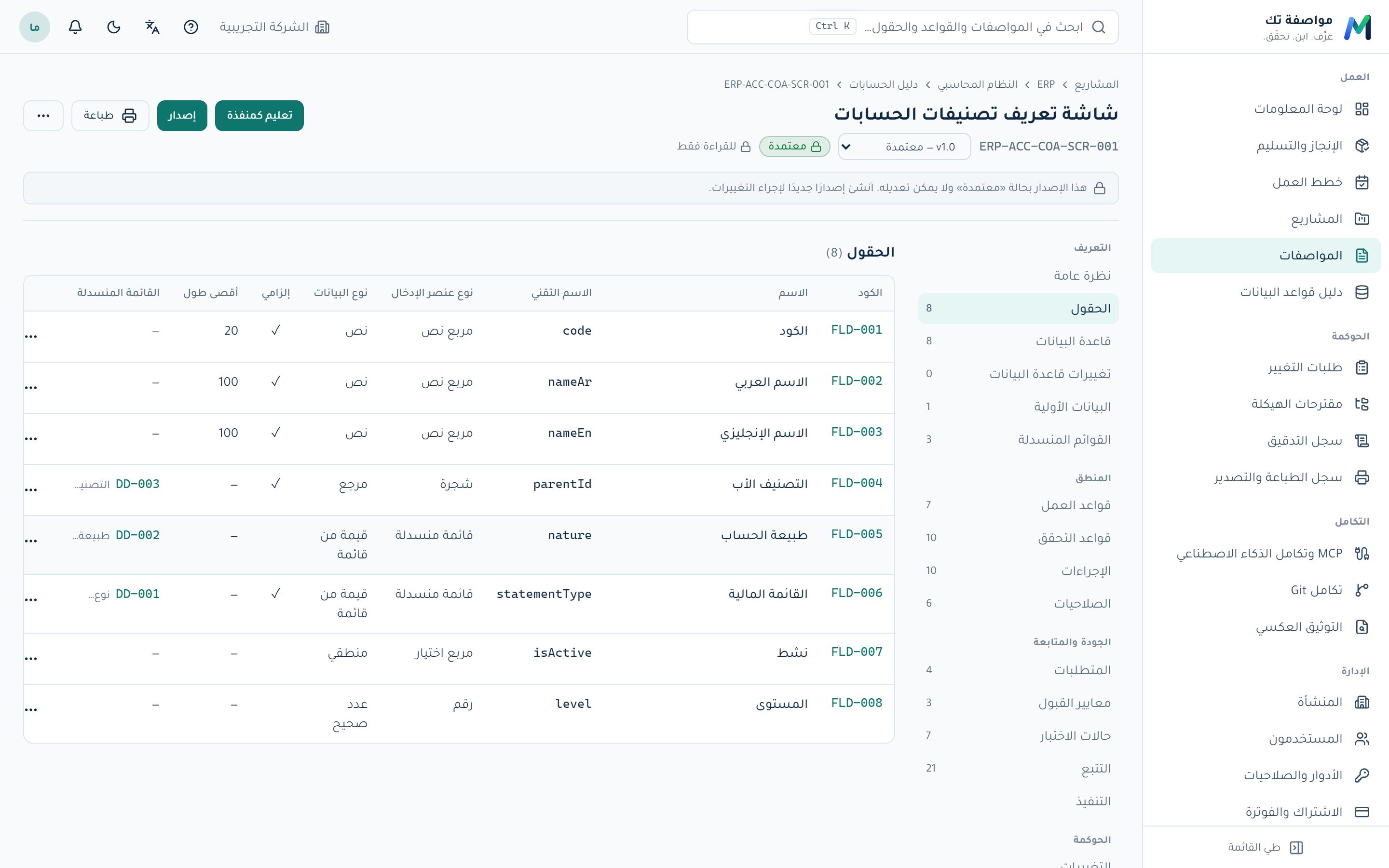Open row actions menu for FLD-004
Screen dimensions: 1389x868
31,489
